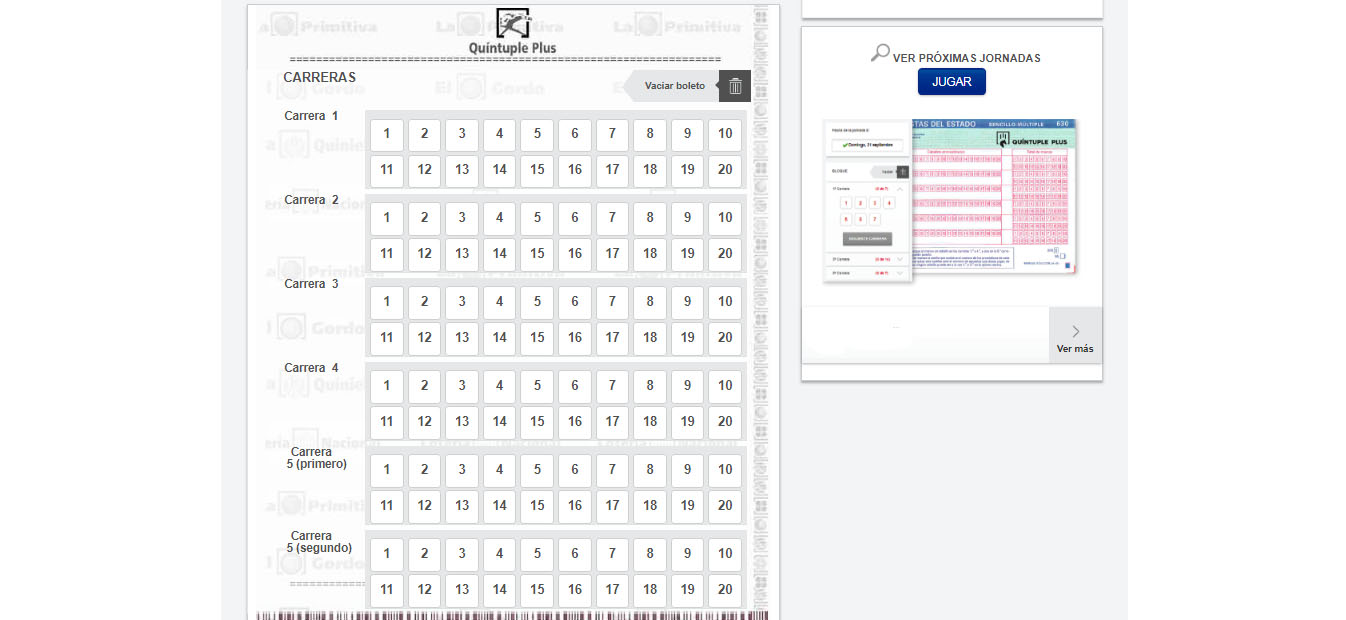The width and height of the screenshot is (1346, 620).
Task: Select number 7 in Carrera 1
Action: pyautogui.click(x=612, y=135)
